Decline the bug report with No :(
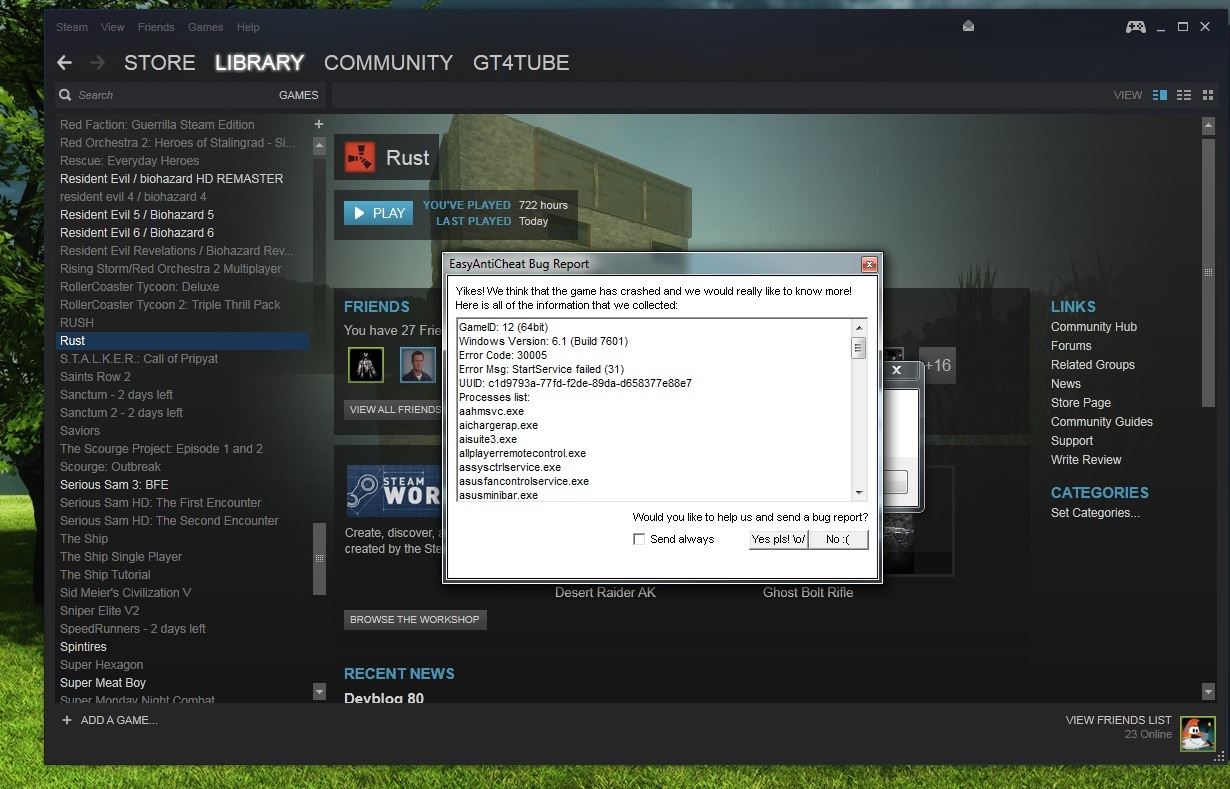 point(839,539)
